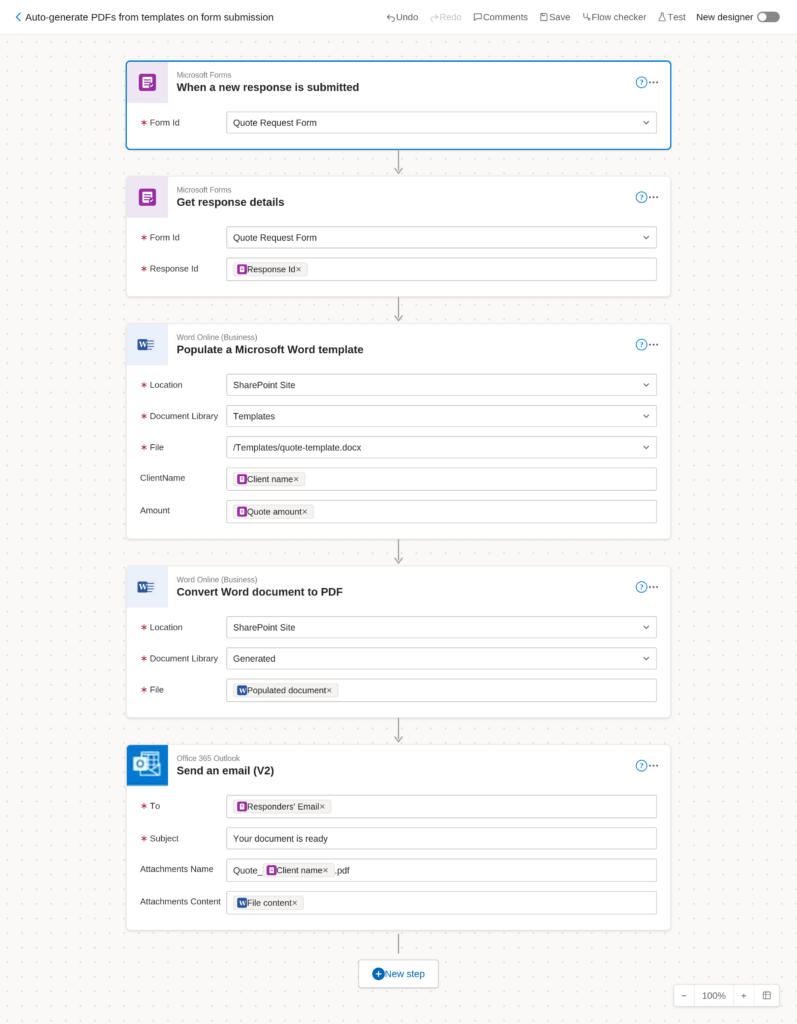Screen dimensions: 797x1024
Task: Expand Form Id dropdown in 'Get response details'
Action: (645, 238)
